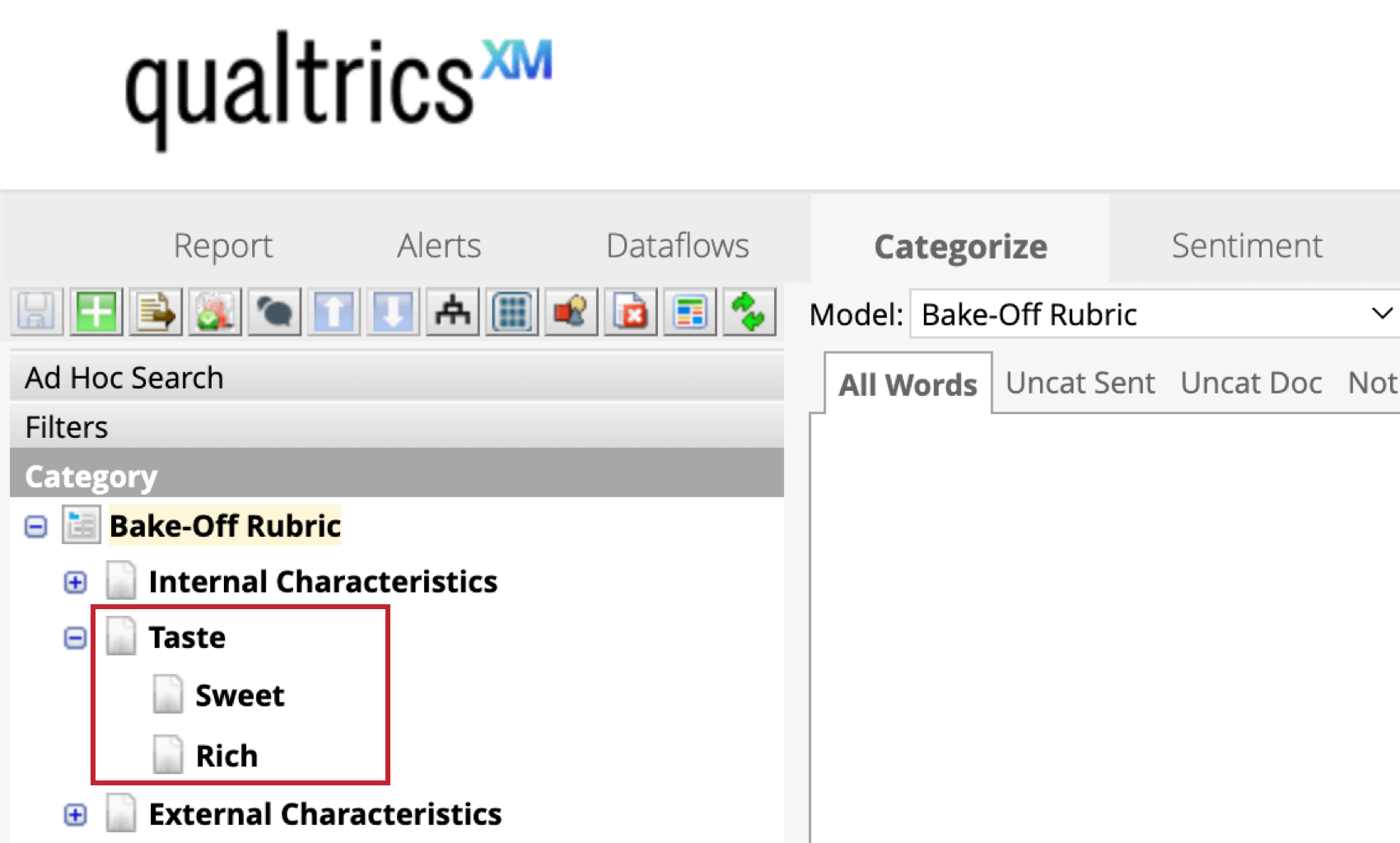Select the Sweet category under Taste

point(240,695)
